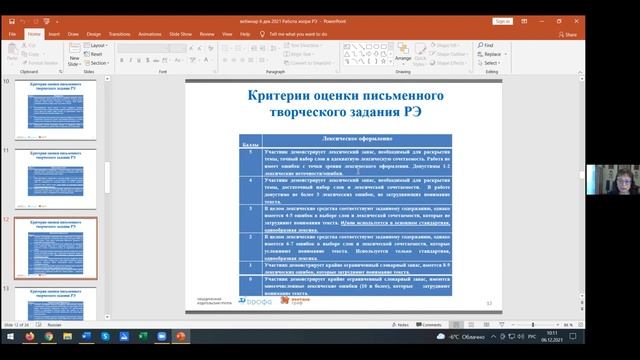
Task: Adjust the zoom slider handle
Action: pyautogui.click(x=533, y=325)
